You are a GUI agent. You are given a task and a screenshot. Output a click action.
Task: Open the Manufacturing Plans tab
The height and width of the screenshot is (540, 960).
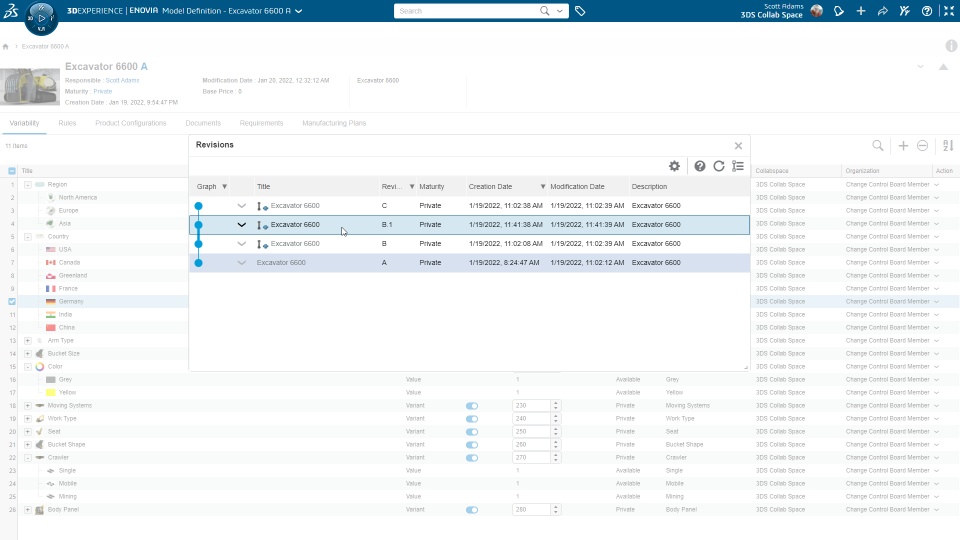pos(334,123)
